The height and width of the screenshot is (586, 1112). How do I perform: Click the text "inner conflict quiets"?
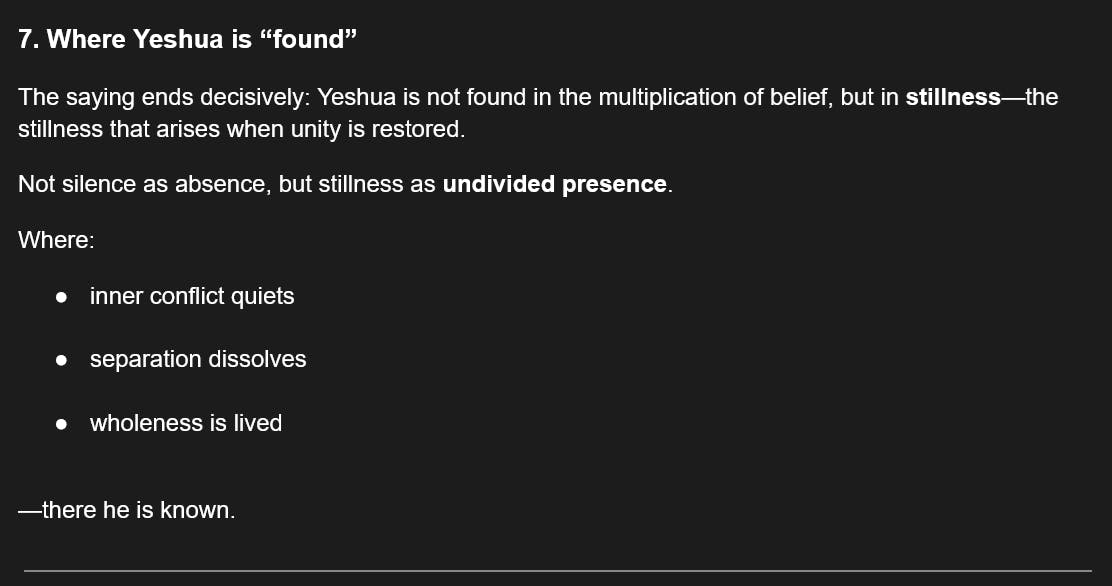[192, 296]
